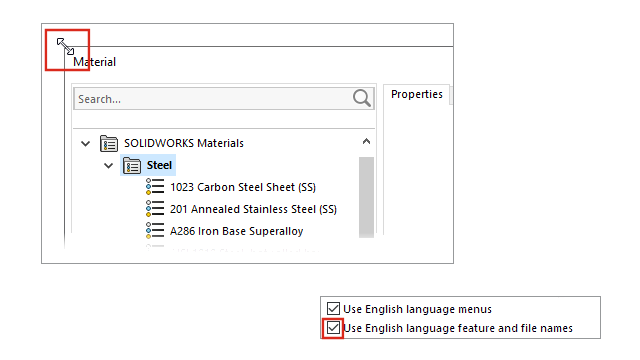This screenshot has height=360, width=640.
Task: Click the 201 Annealed Stainless Steel icon
Action: click(155, 209)
